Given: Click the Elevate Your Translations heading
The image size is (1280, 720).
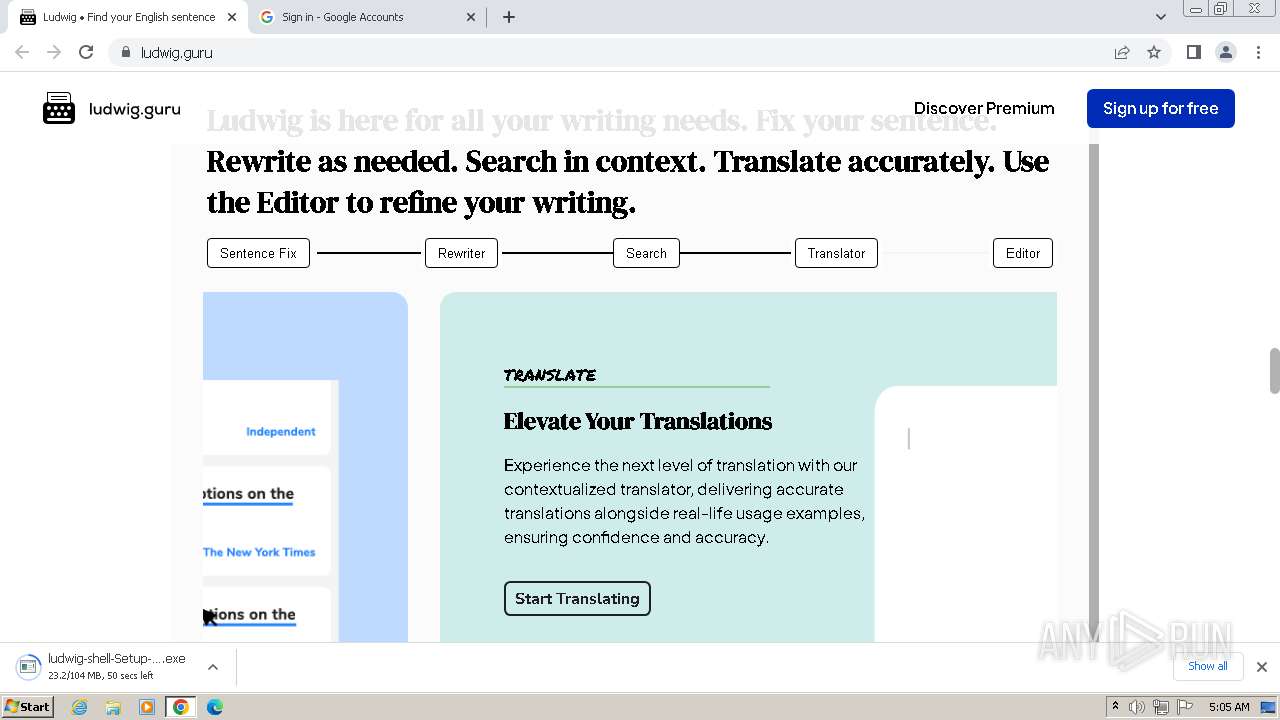Looking at the screenshot, I should tap(637, 421).
